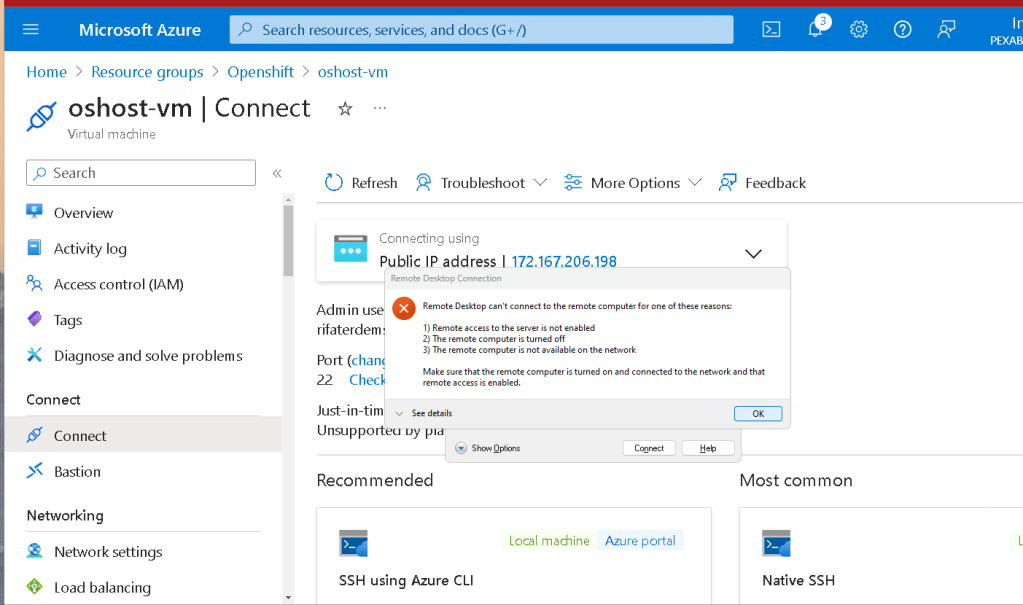The width and height of the screenshot is (1023, 605).
Task: Open the Help question mark icon
Action: click(x=902, y=29)
